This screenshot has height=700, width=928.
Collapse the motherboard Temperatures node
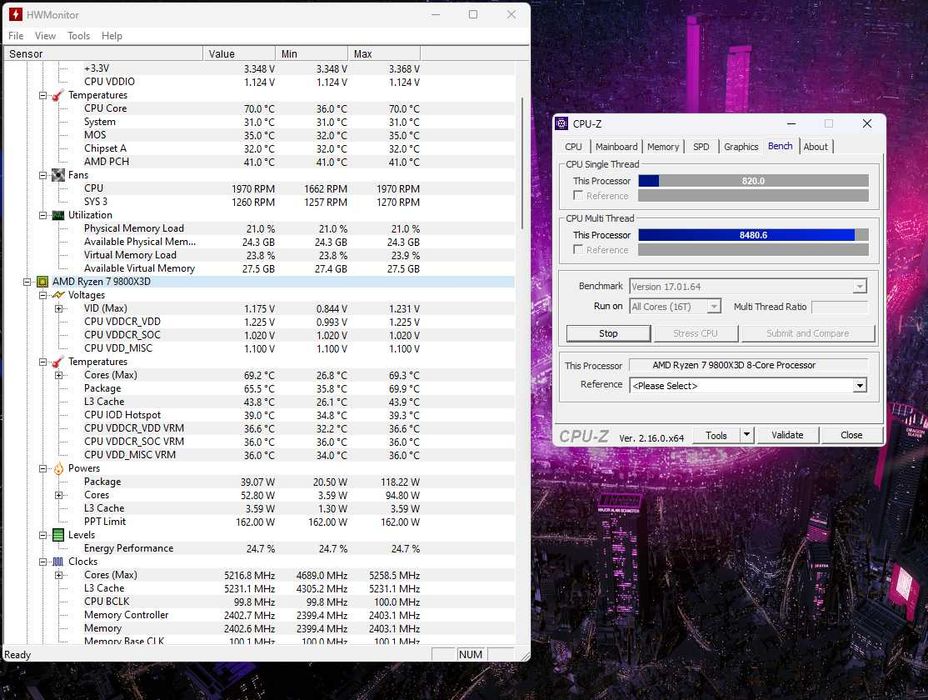43,95
